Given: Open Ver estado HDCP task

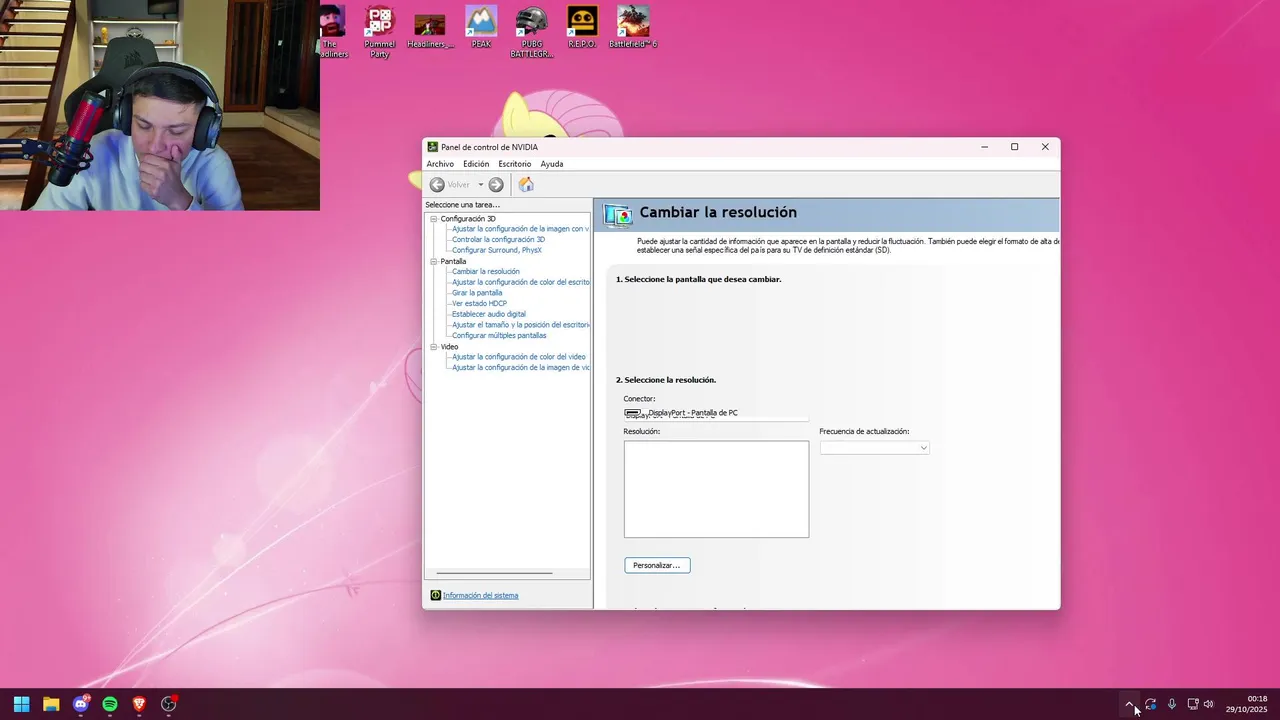Looking at the screenshot, I should [479, 304].
